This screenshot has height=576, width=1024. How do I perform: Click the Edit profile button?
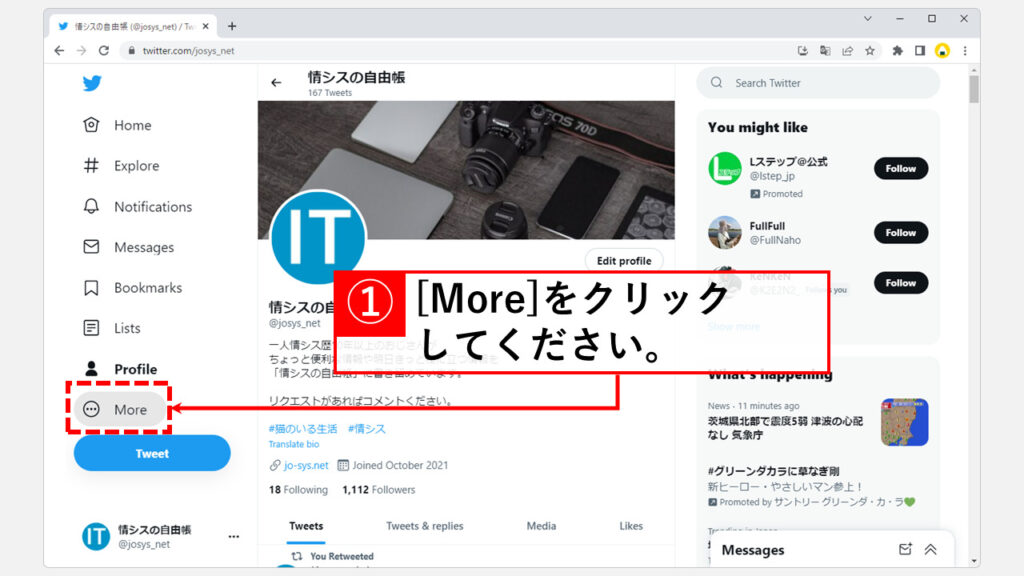pos(624,261)
